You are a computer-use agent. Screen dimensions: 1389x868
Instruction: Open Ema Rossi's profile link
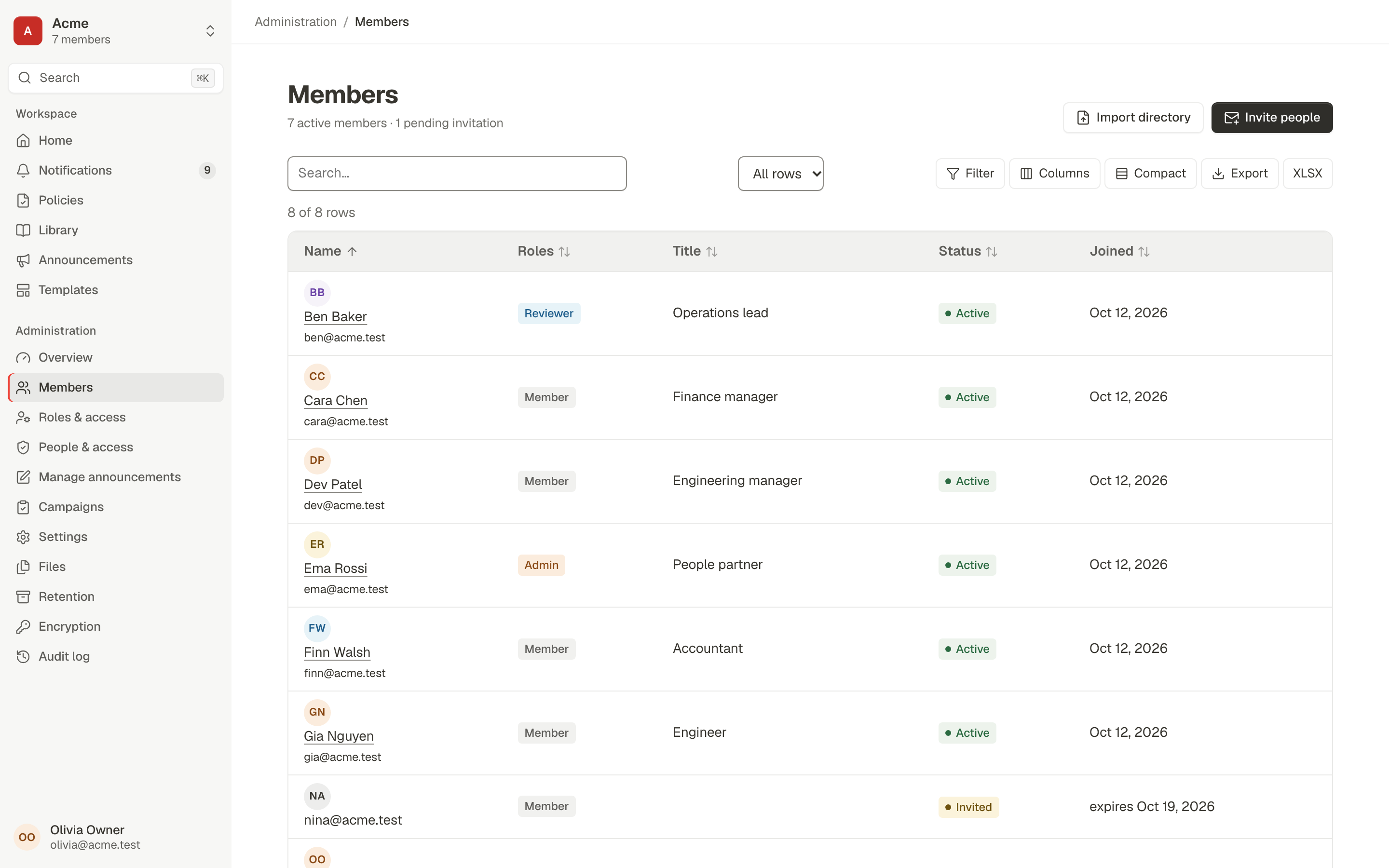(x=335, y=569)
